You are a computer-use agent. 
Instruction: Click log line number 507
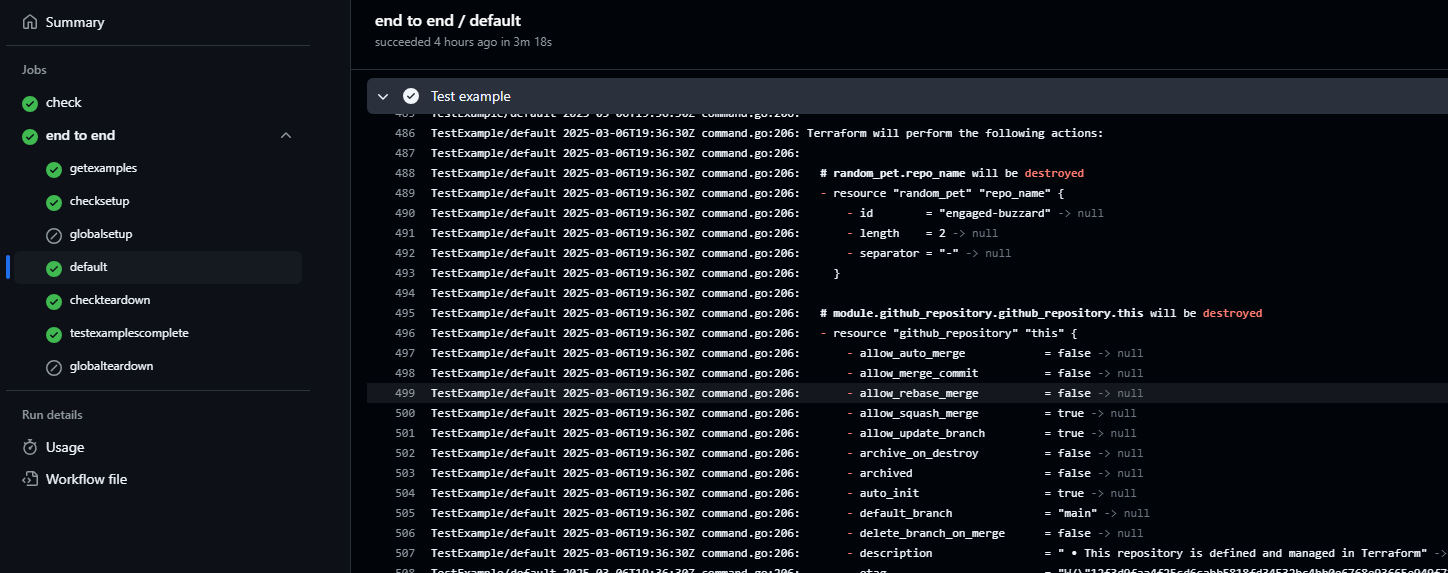coord(405,553)
